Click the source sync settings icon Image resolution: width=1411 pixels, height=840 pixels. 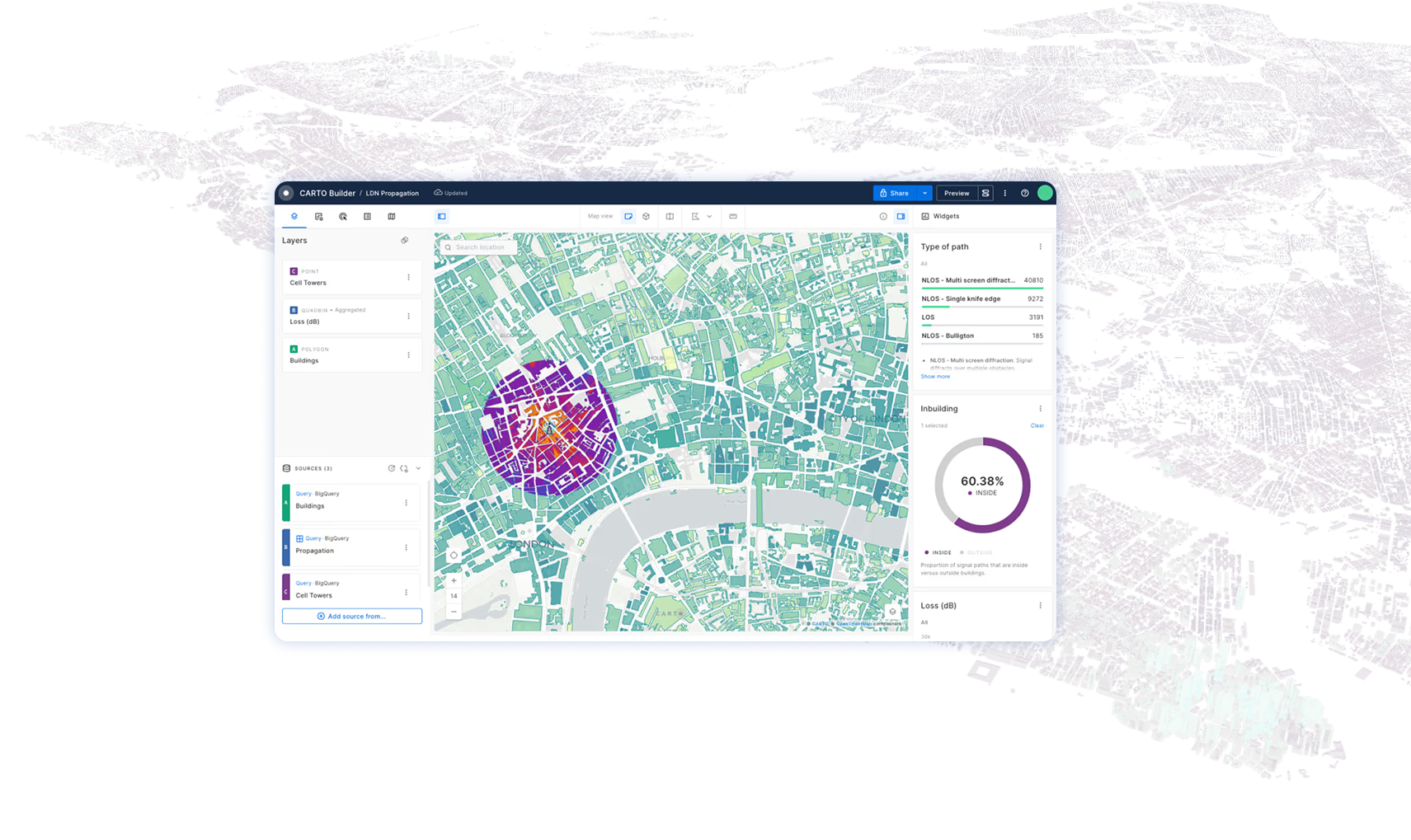404,468
